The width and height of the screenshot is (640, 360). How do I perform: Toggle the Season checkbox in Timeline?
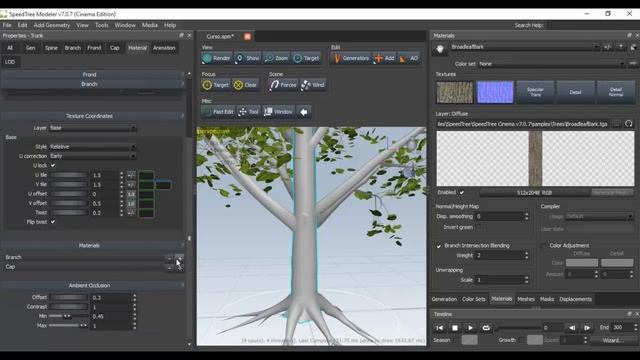pyautogui.click(x=456, y=340)
